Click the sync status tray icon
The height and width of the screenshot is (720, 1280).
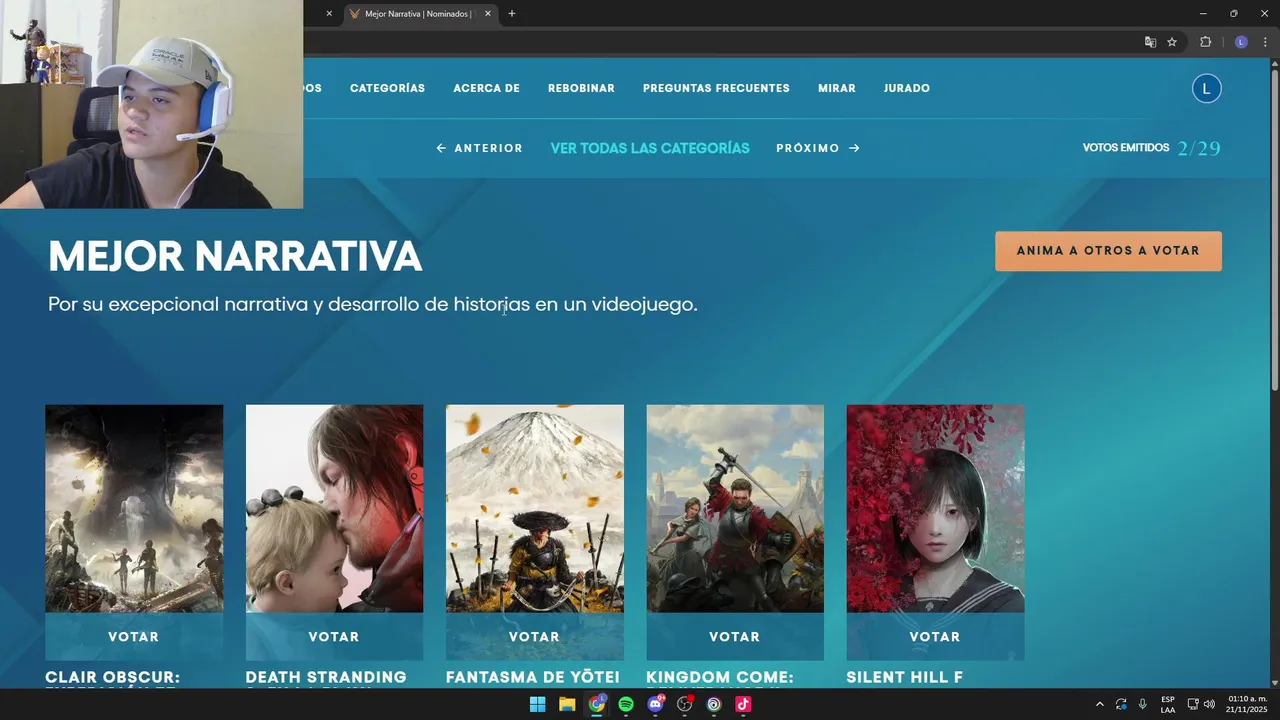coord(1121,704)
